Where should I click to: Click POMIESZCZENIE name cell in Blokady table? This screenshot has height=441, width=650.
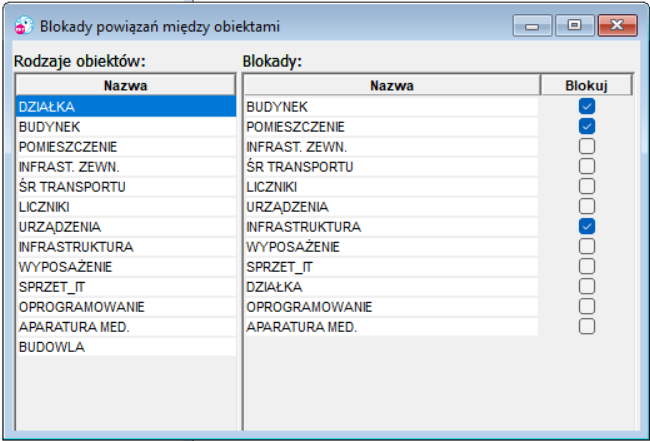[391, 126]
